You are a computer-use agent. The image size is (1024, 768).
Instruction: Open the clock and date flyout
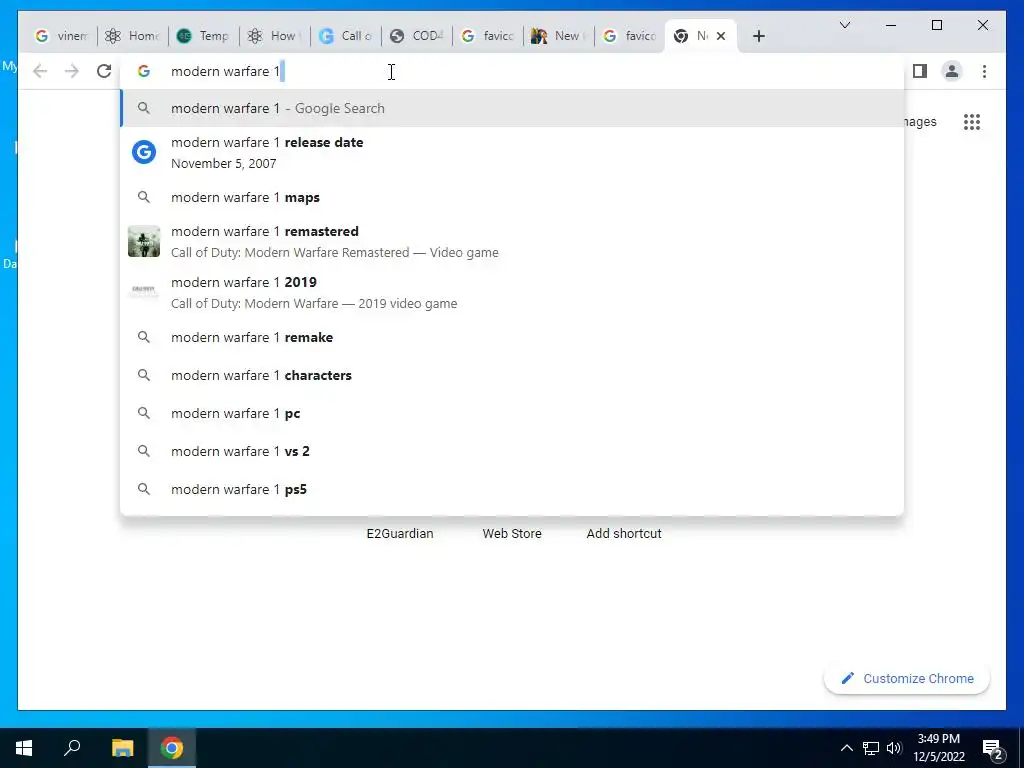coord(938,748)
